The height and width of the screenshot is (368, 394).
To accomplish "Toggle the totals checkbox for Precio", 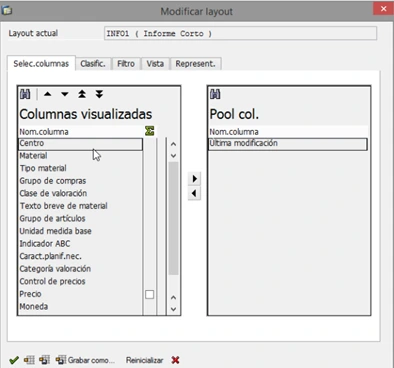I will pos(150,294).
